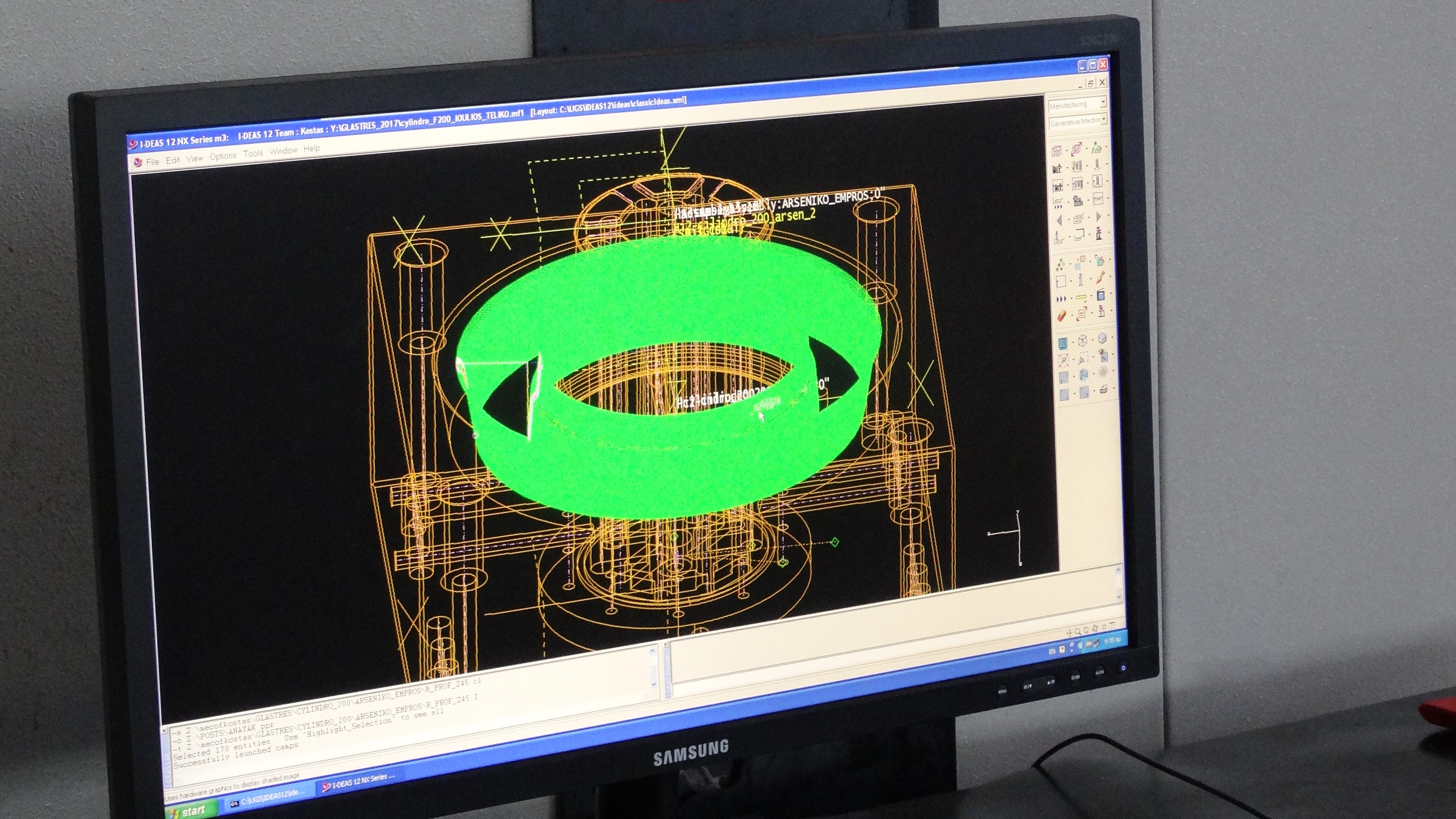Select the paintbrush appearance icon
Screen dimensions: 1456x819
pyautogui.click(x=1101, y=277)
